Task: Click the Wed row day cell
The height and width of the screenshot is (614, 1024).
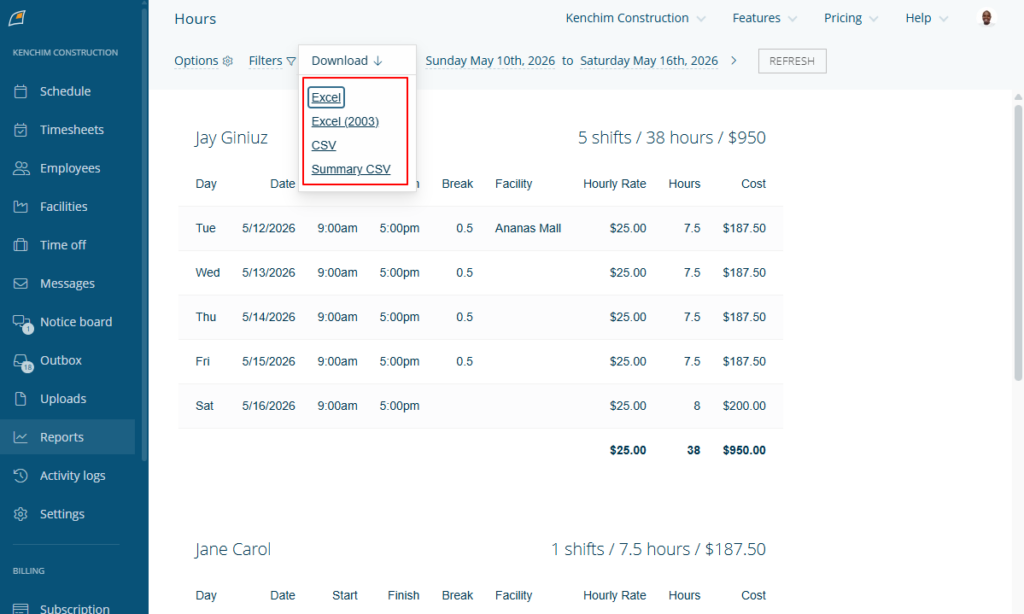Action: (x=208, y=273)
